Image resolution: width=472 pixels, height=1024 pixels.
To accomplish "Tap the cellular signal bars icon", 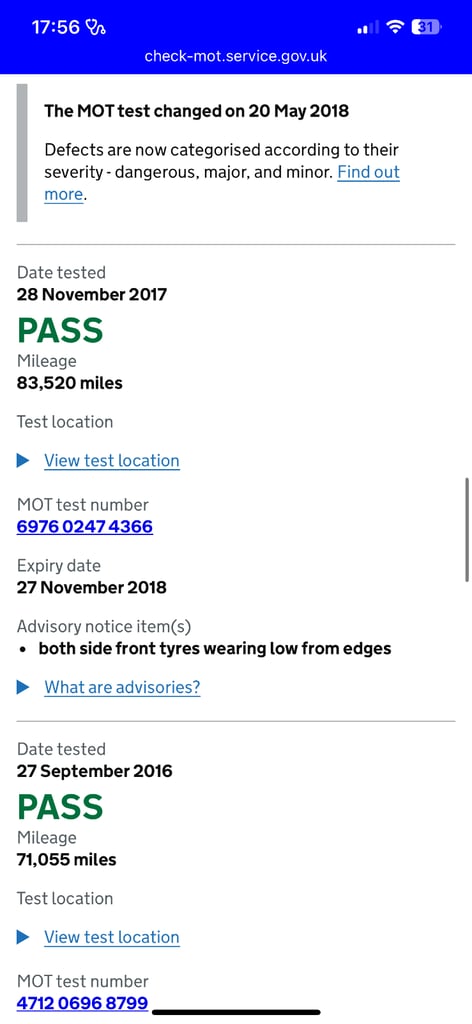I will click(x=368, y=27).
